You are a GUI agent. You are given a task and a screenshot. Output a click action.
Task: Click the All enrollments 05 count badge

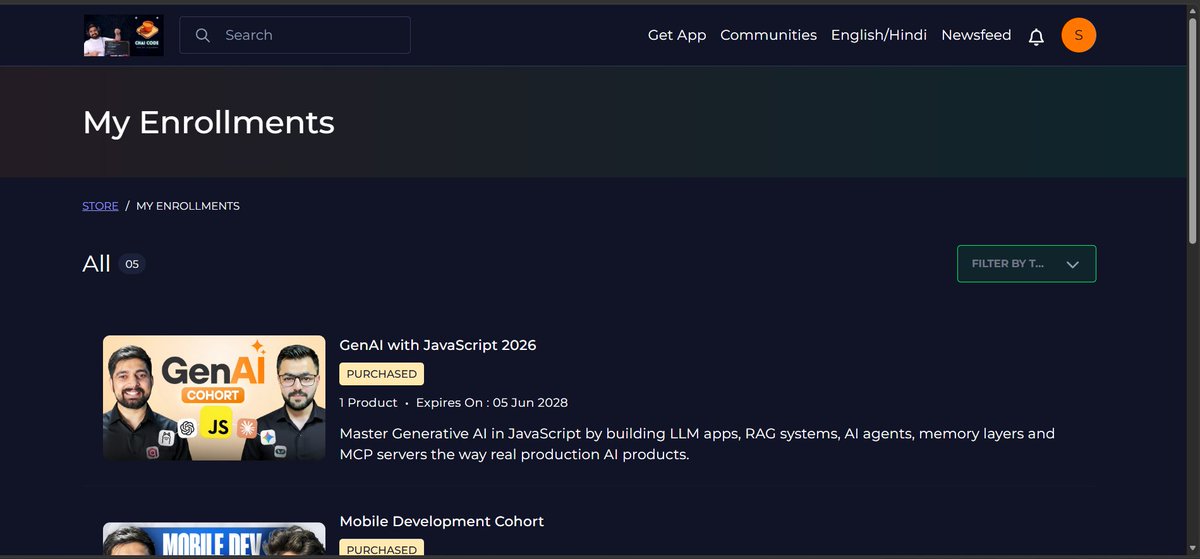pyautogui.click(x=132, y=264)
